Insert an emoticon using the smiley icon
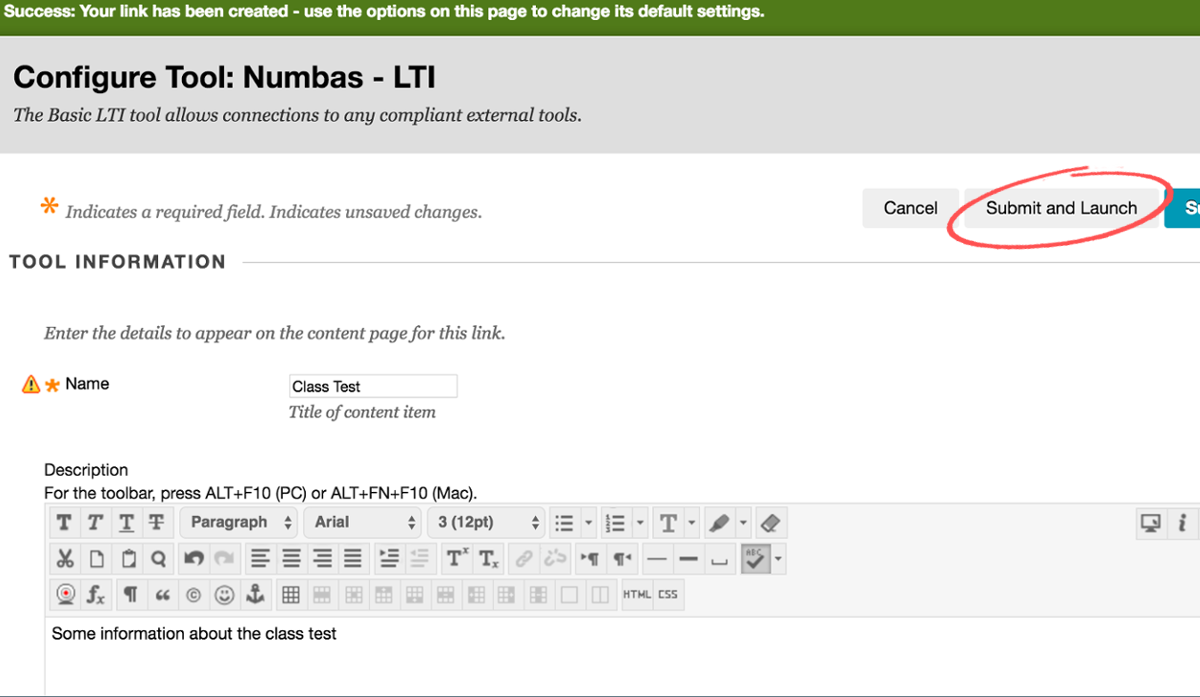Viewport: 1200px width, 697px height. [x=224, y=595]
